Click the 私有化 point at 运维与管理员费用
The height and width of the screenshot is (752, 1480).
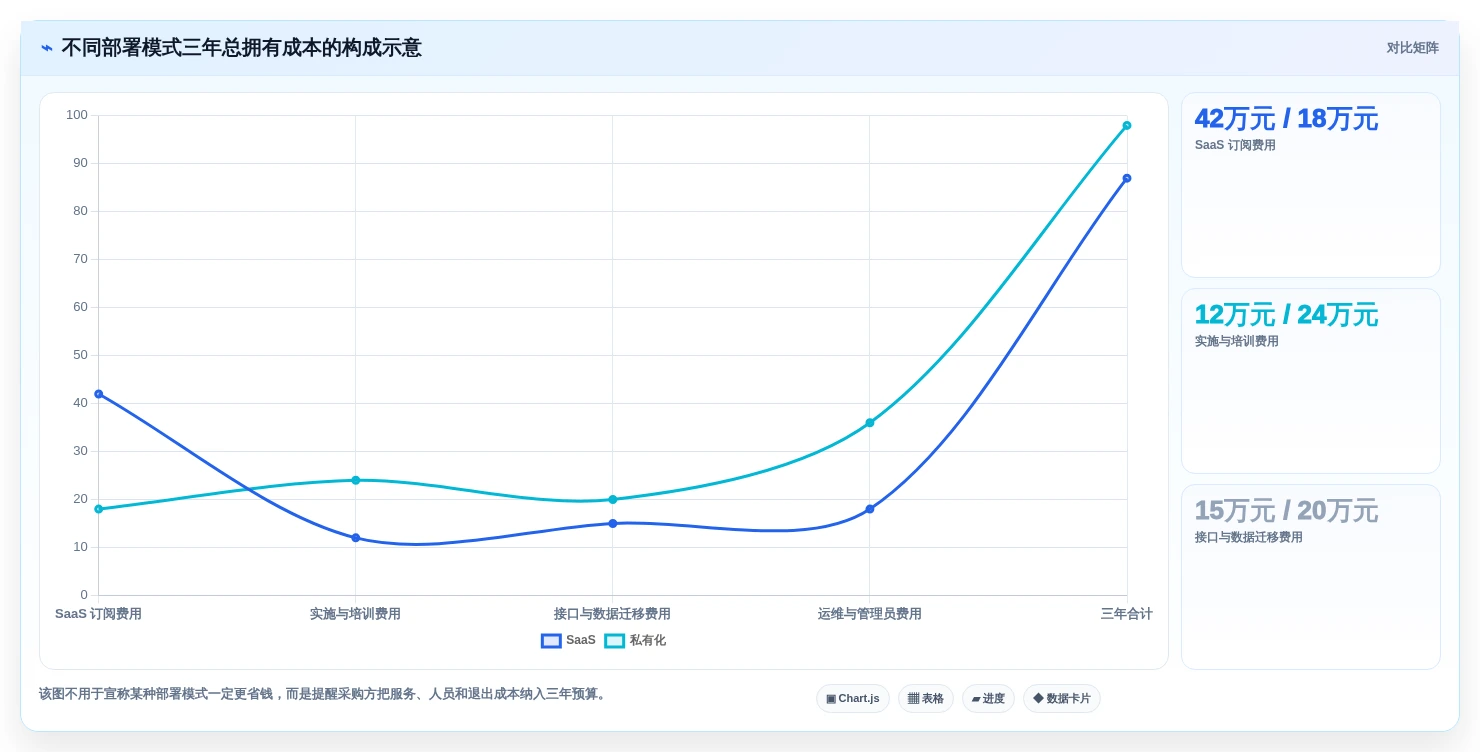click(869, 423)
